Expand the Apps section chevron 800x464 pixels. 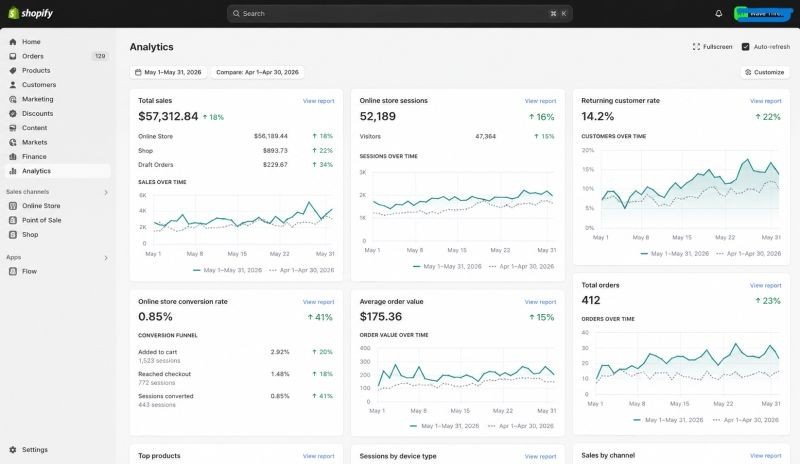click(106, 258)
